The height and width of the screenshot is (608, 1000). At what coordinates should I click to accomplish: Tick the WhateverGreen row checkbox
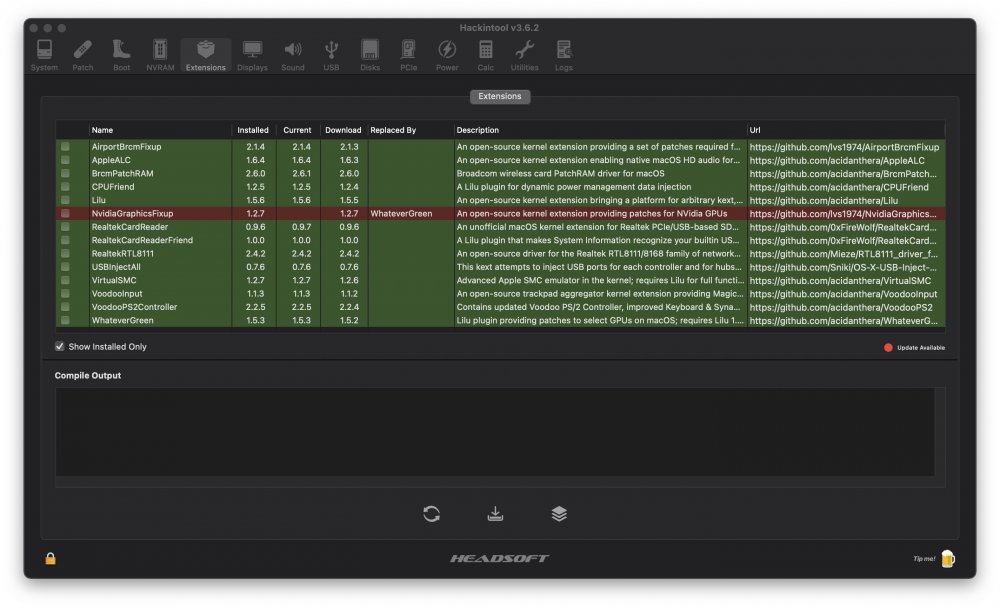tap(65, 320)
